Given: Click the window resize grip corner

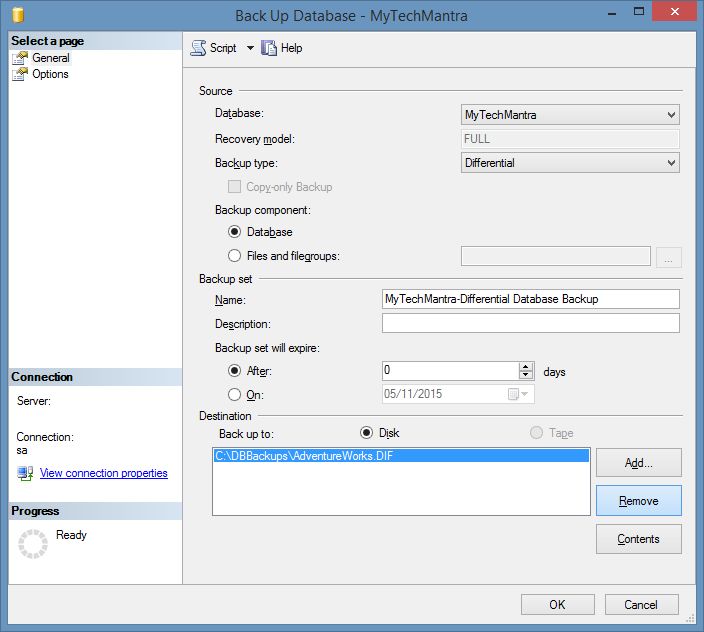Looking at the screenshot, I should (691, 619).
